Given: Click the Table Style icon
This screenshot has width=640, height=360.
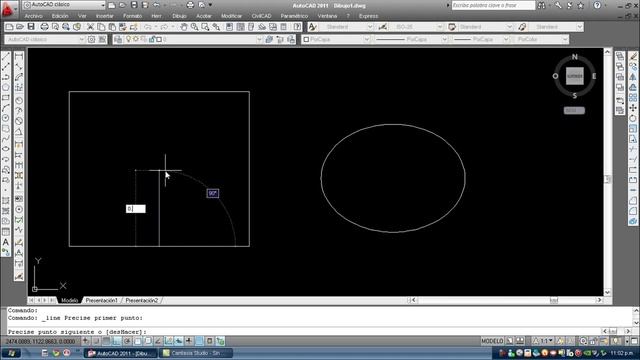Looking at the screenshot, I should click(452, 27).
